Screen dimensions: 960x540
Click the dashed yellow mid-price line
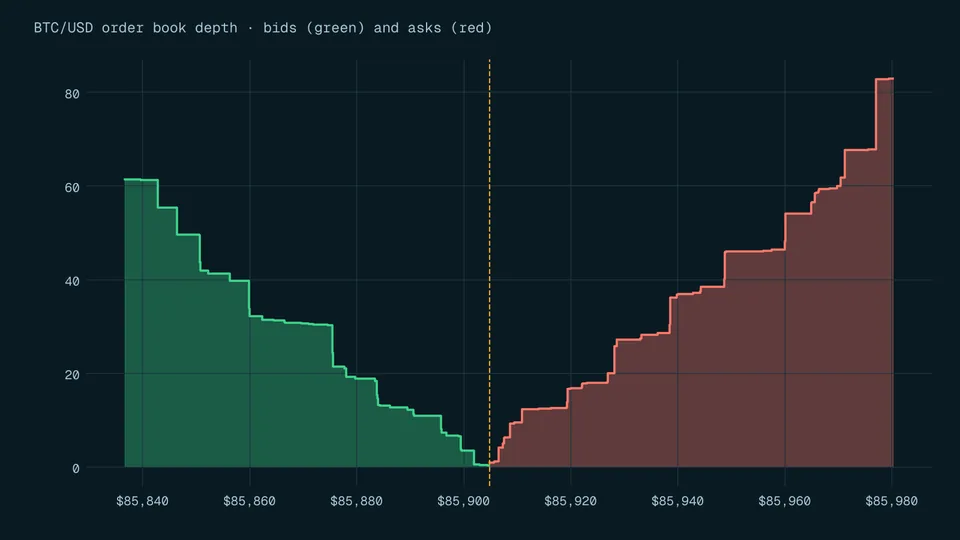[x=489, y=272]
